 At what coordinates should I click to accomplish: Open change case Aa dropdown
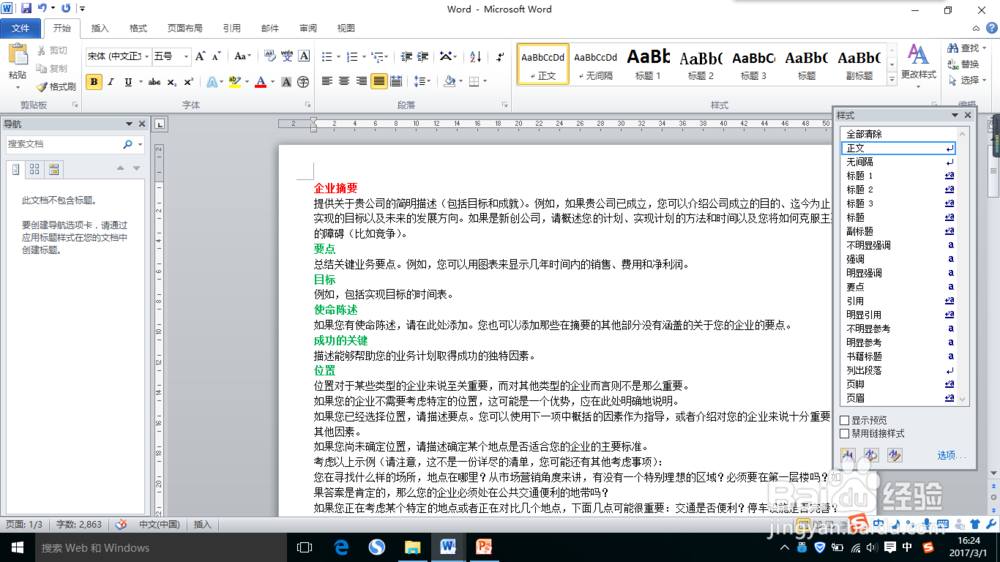(242, 56)
